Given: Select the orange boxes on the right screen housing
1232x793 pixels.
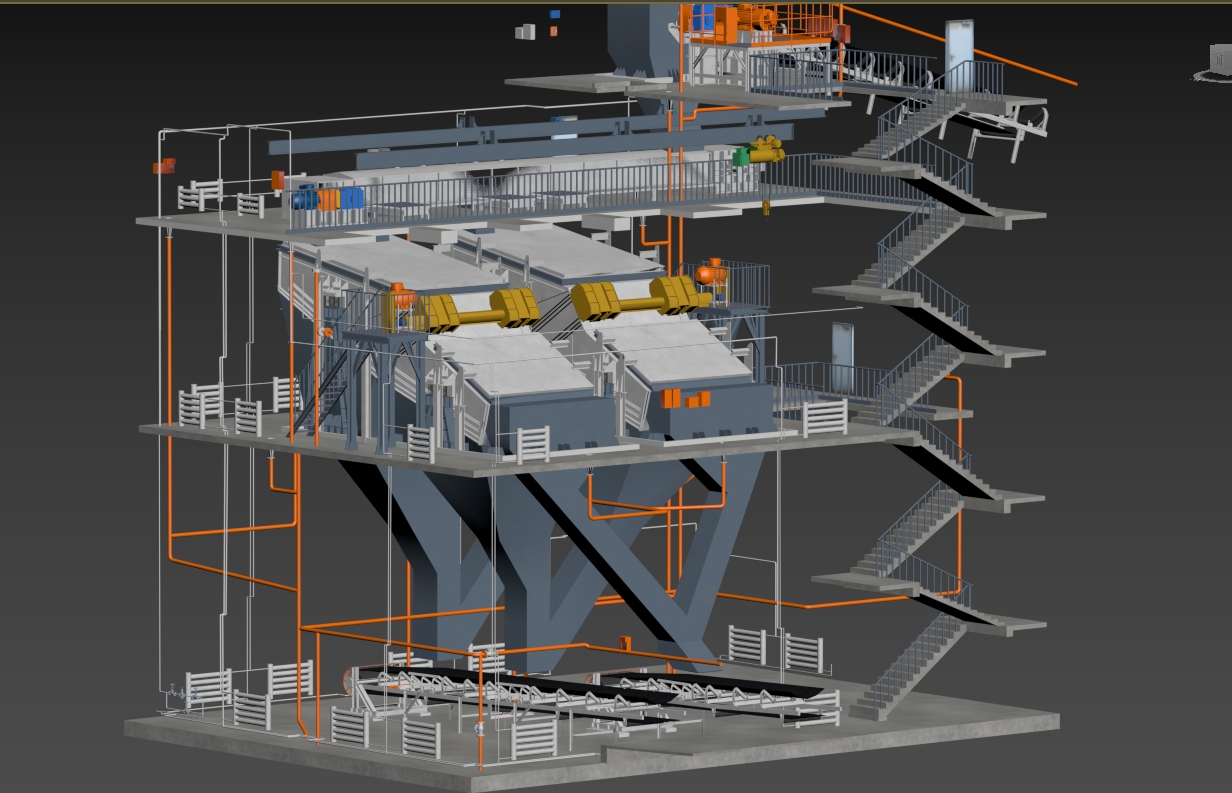Looking at the screenshot, I should point(686,398).
